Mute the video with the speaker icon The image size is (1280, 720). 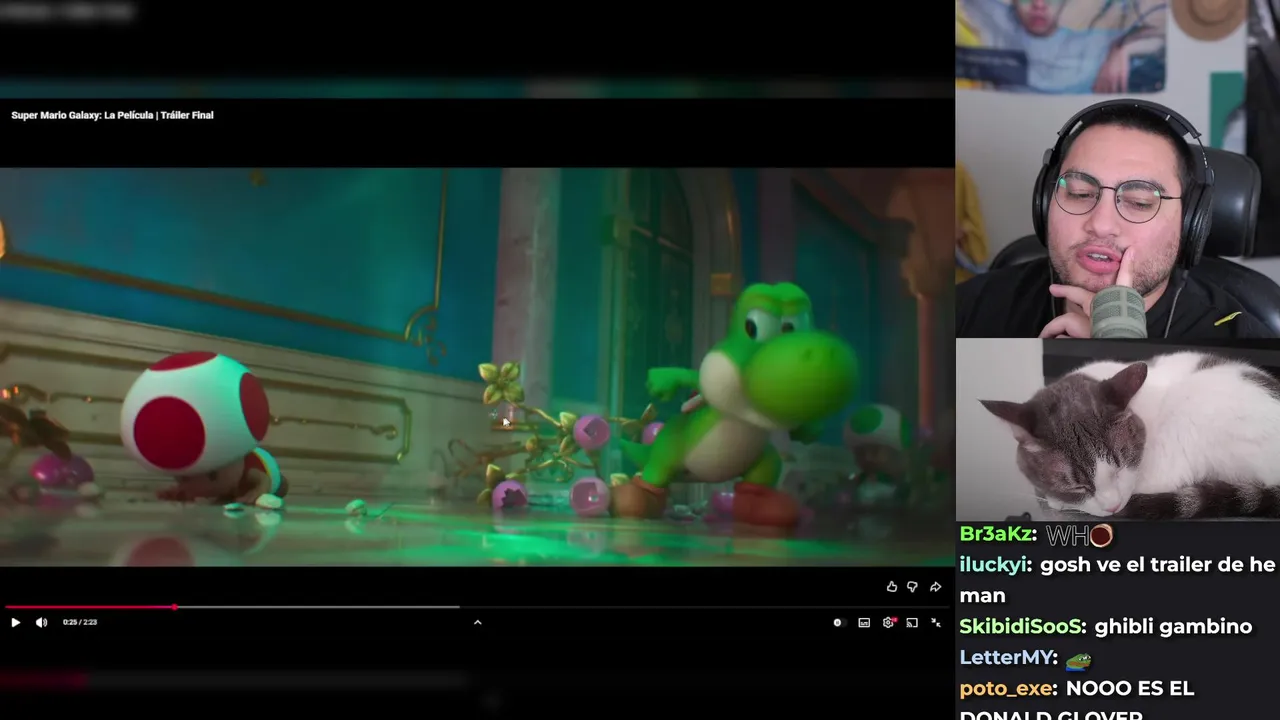(41, 622)
